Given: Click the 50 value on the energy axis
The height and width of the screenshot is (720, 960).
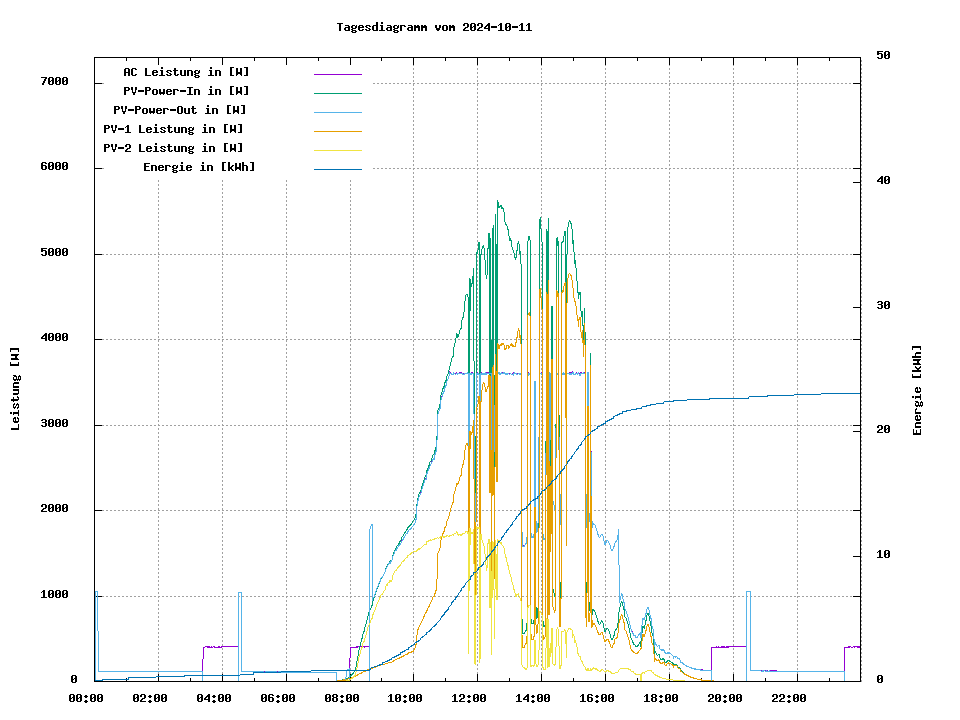Looking at the screenshot, I should (883, 56).
